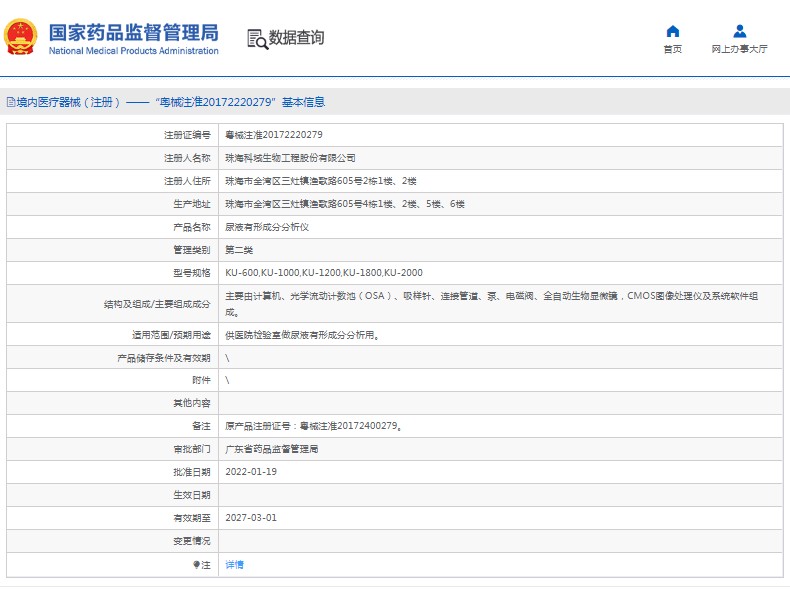790x591 pixels.
Task: Select registrant 珠海科域生物工程股份有限公司
Action: (290, 158)
